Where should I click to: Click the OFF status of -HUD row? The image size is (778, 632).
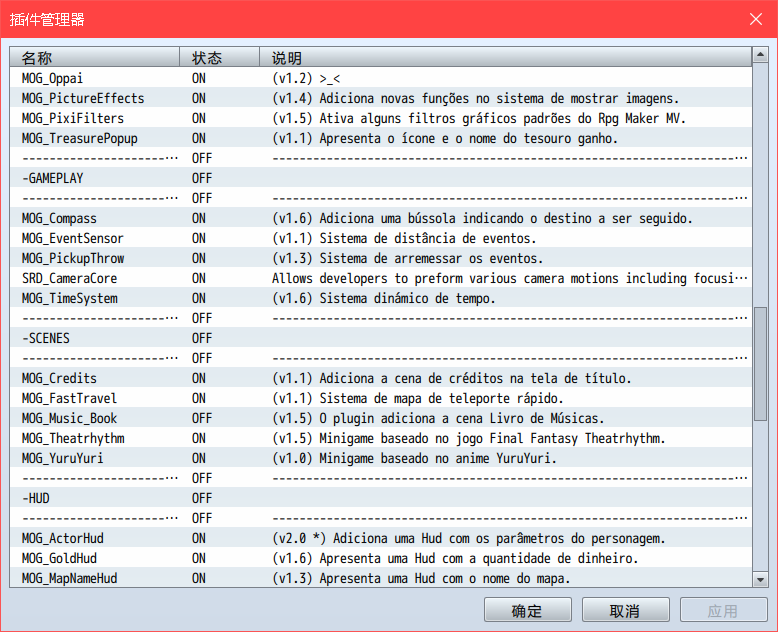click(202, 498)
